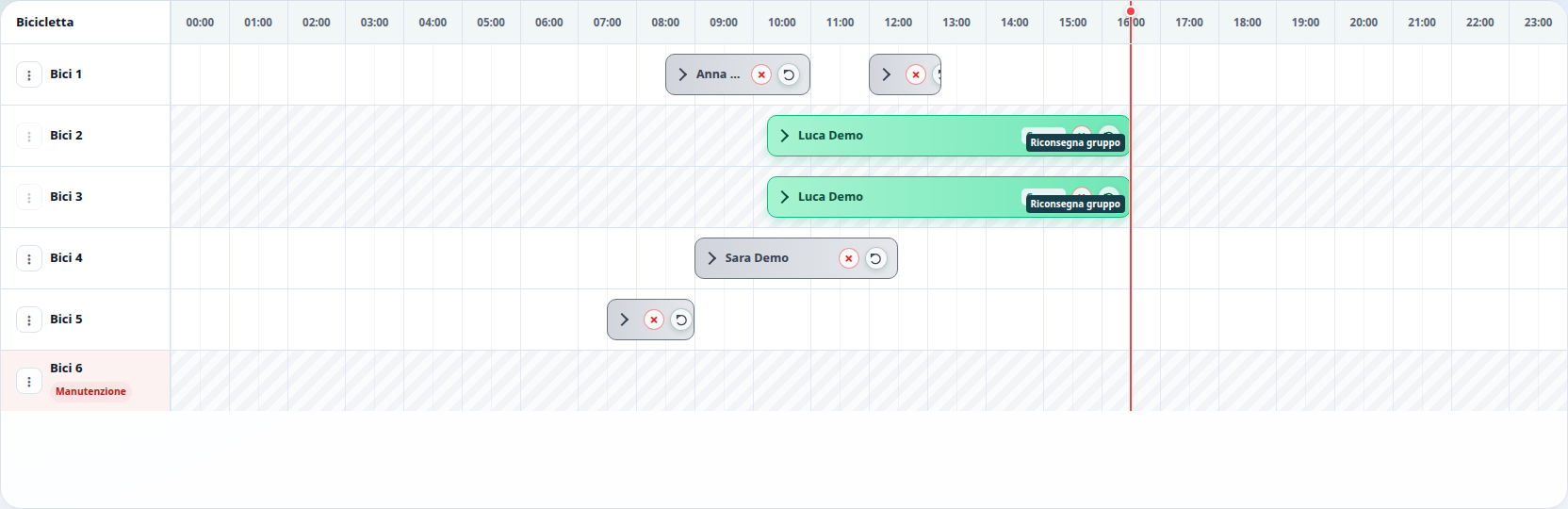The height and width of the screenshot is (509, 1568).
Task: Expand the Luca Demo booking on Bici 2
Action: click(x=785, y=136)
